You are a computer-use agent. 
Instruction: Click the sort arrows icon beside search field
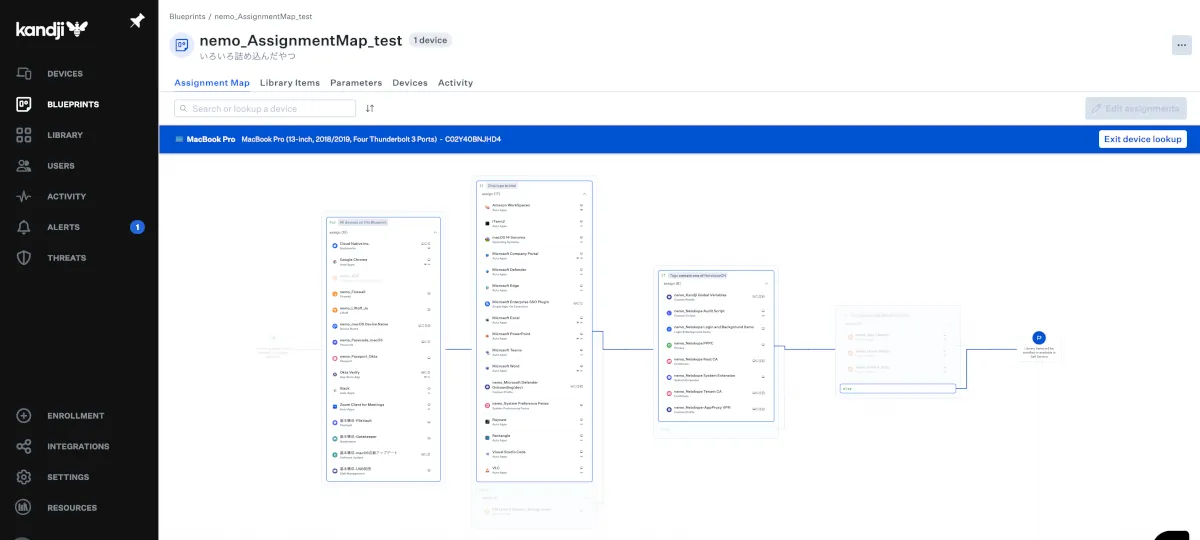(x=370, y=108)
